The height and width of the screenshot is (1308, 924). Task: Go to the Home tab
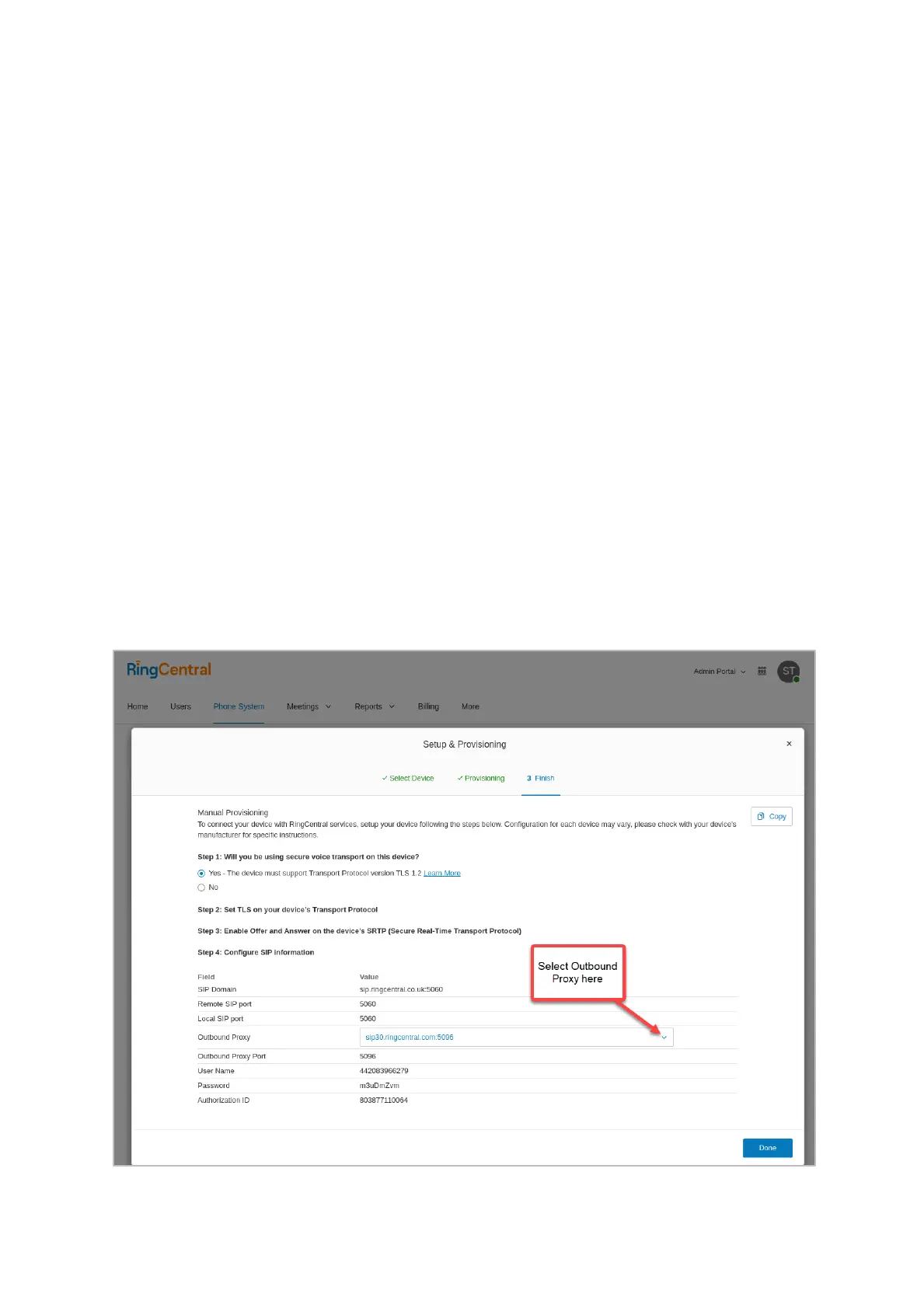point(138,706)
